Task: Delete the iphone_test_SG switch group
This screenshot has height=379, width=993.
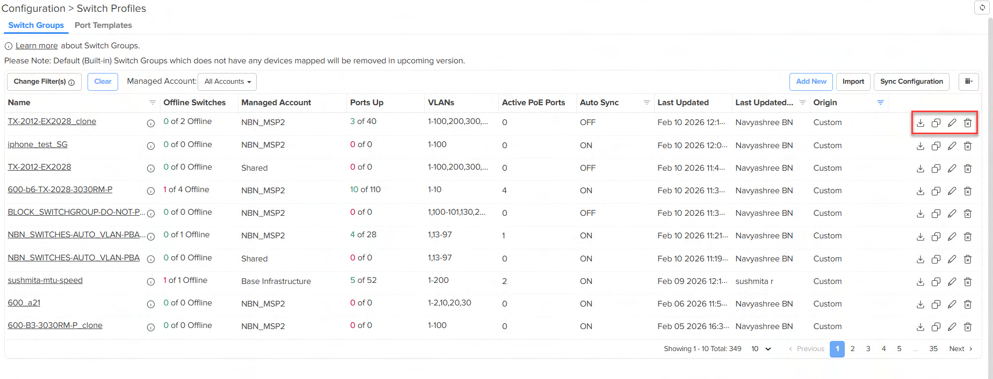Action: 967,146
